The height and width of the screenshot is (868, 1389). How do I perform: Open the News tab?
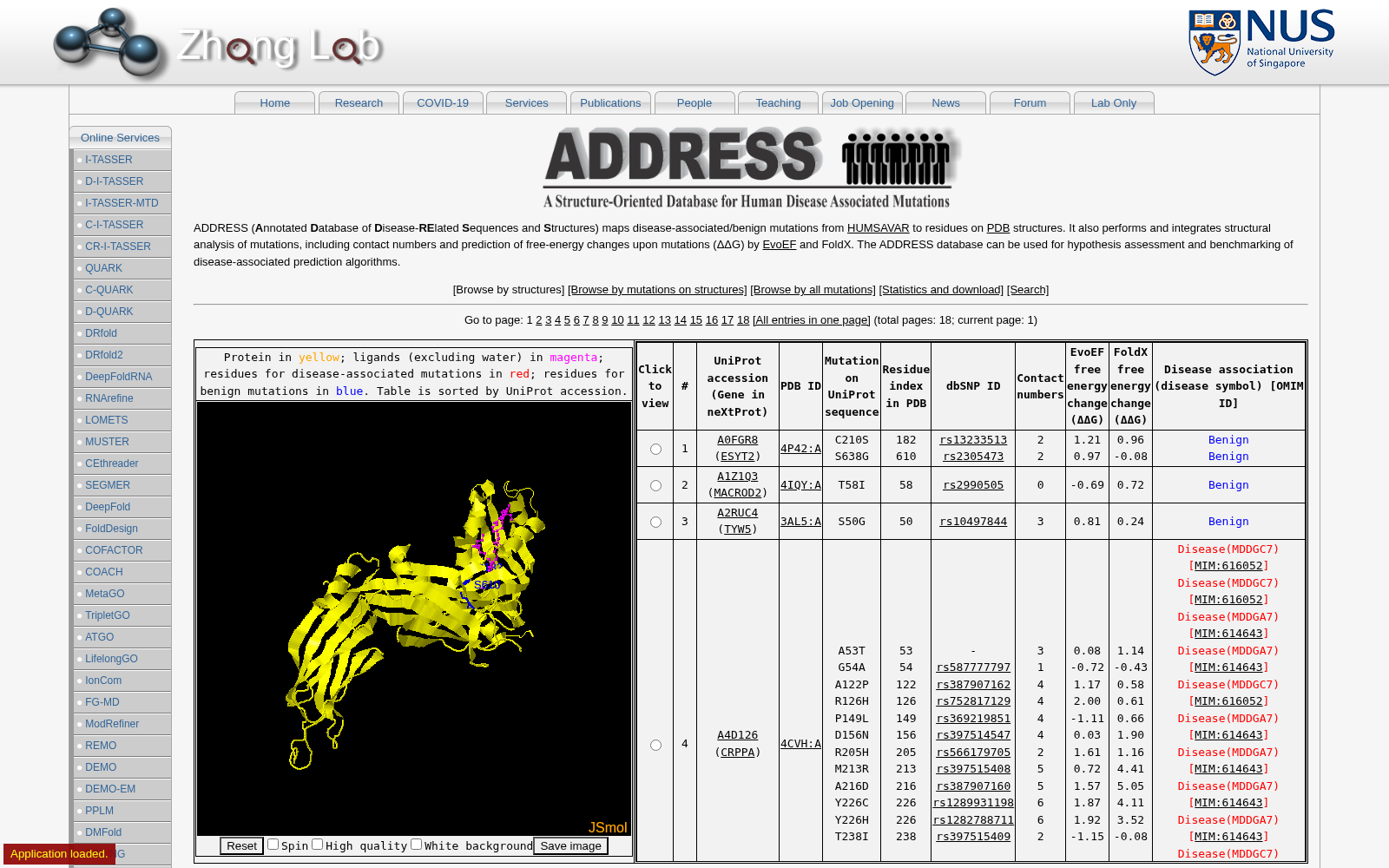[x=946, y=102]
